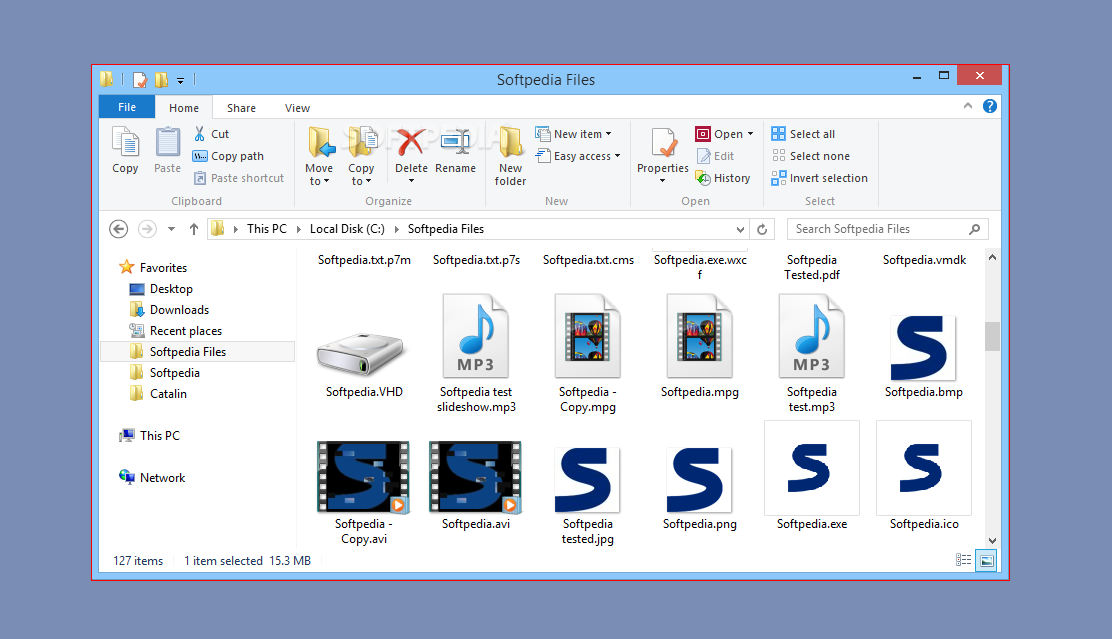Switch to the Share ribbon tab
Image resolution: width=1112 pixels, height=639 pixels.
[x=241, y=108]
